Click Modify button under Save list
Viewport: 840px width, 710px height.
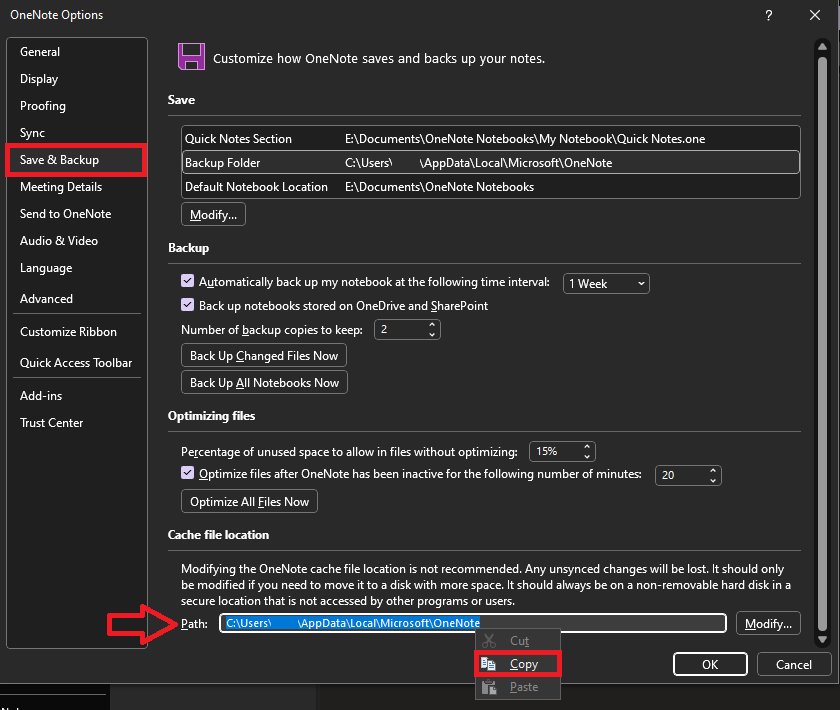(213, 214)
